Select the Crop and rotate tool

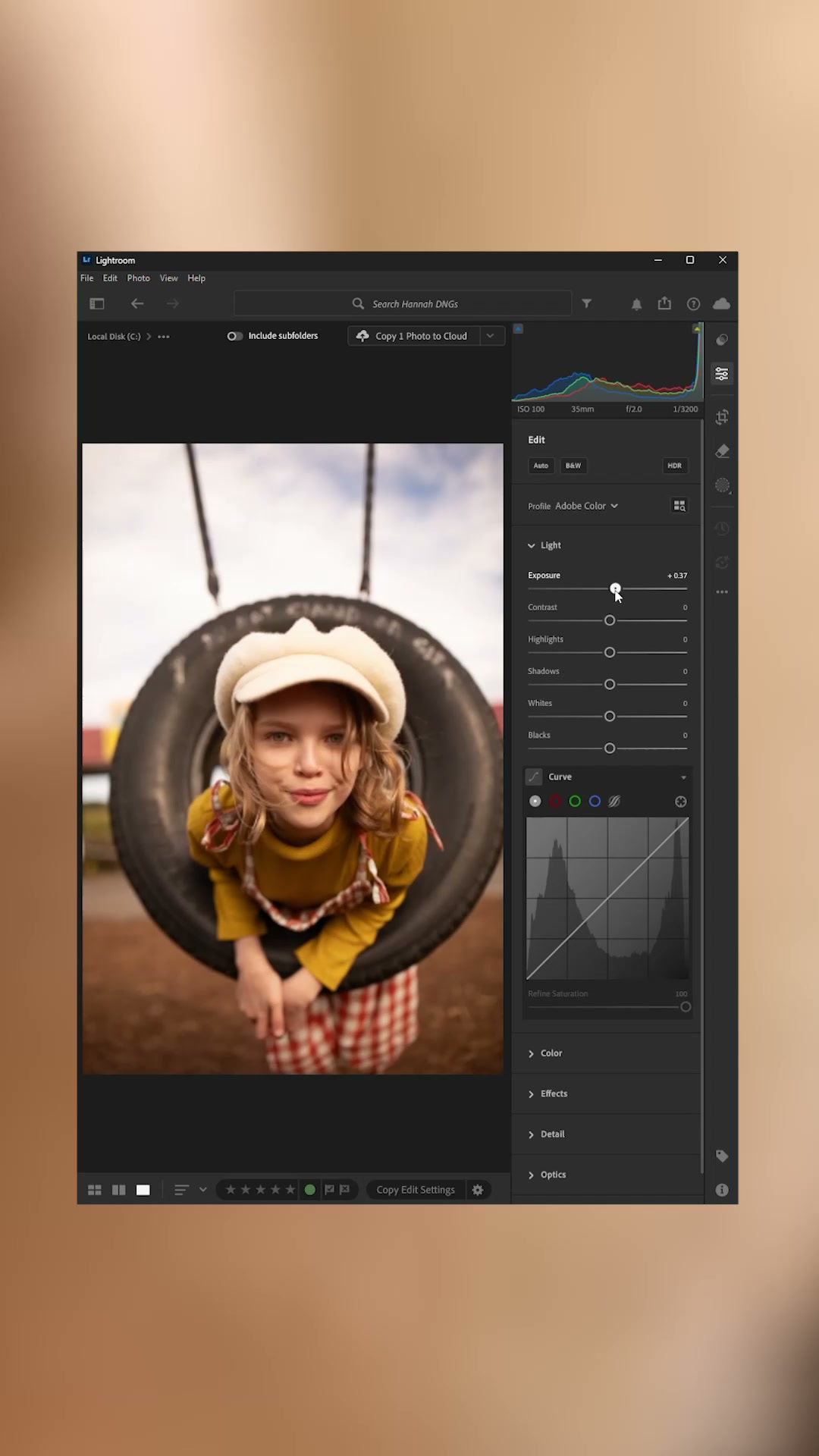pyautogui.click(x=722, y=416)
